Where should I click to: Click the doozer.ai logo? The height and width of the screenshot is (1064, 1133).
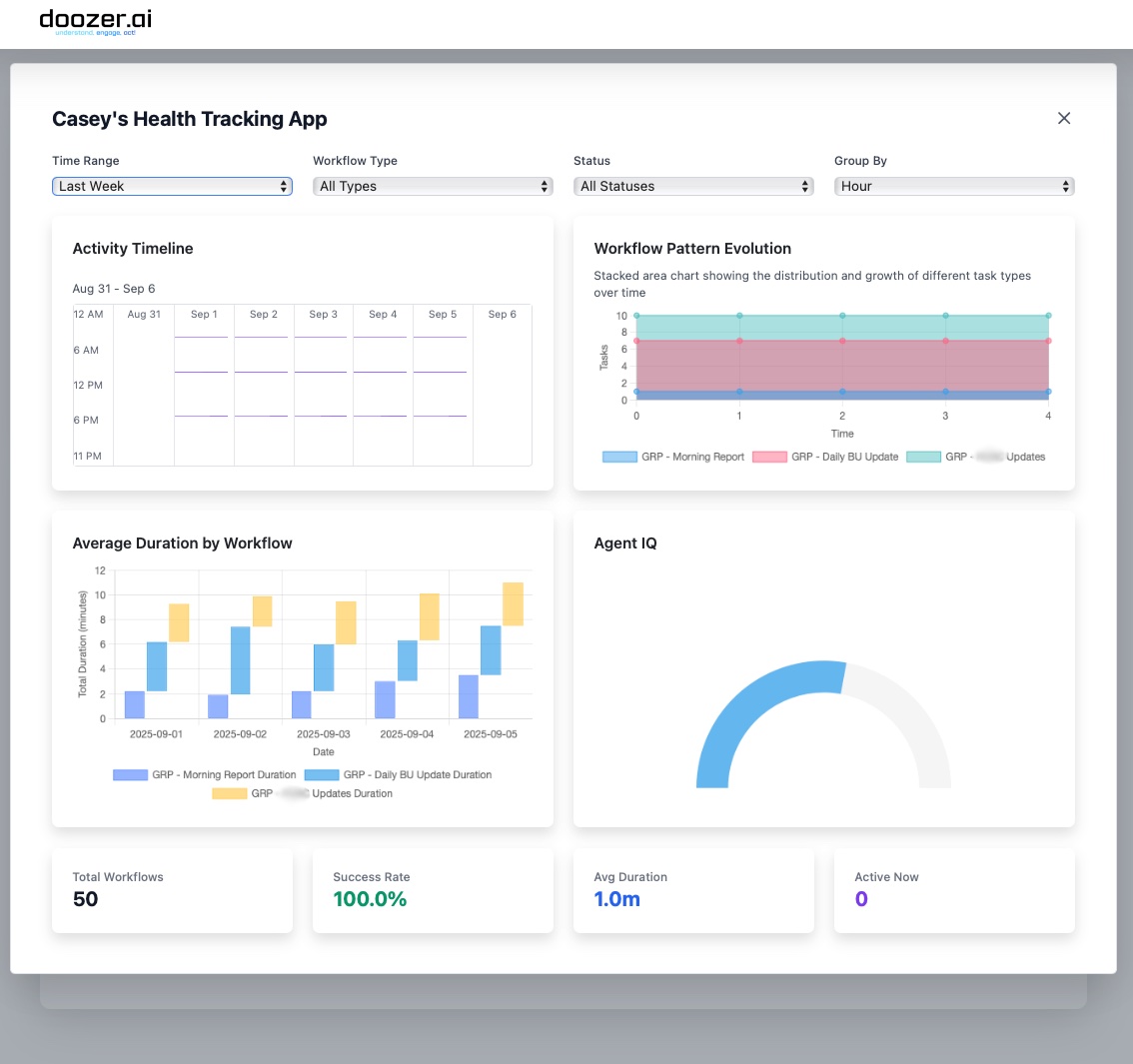(x=95, y=22)
